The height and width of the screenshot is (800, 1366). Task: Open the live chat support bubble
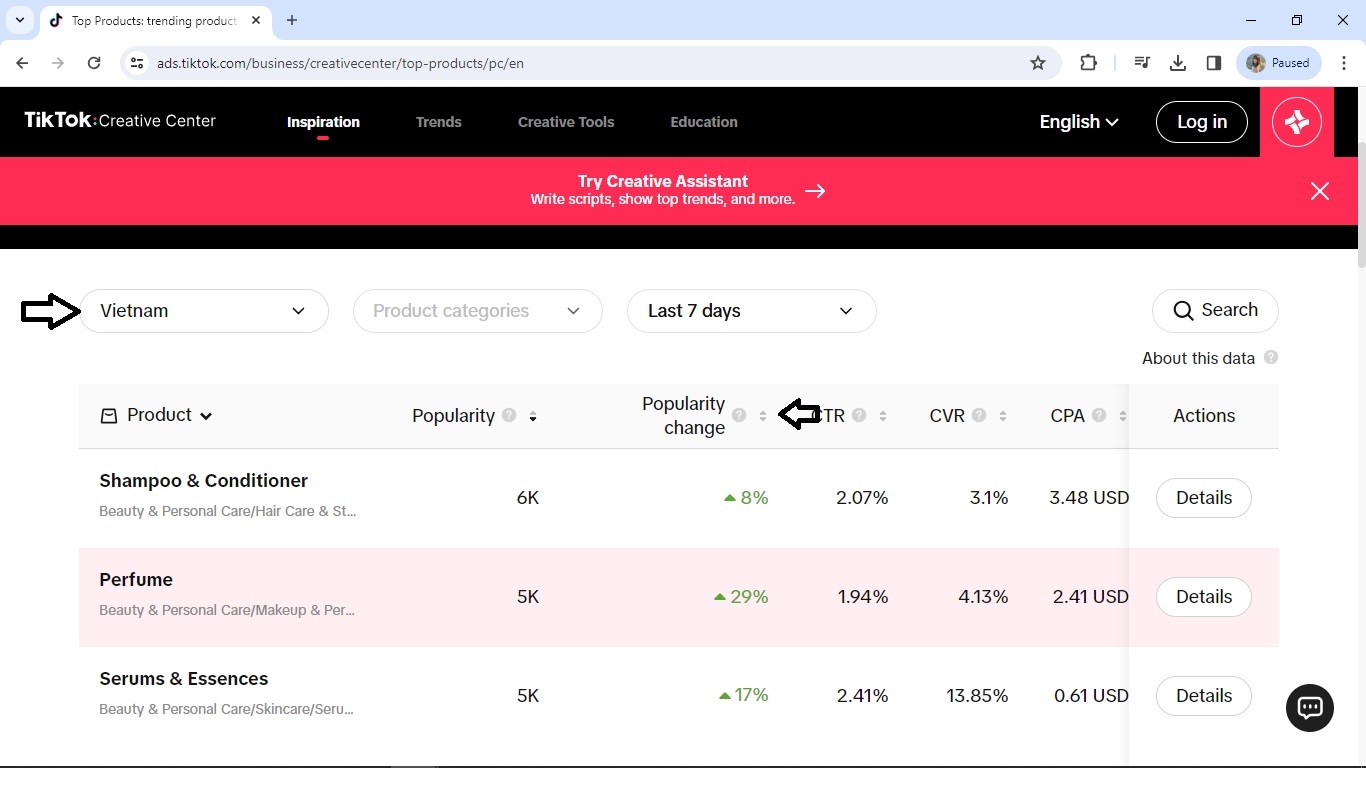pos(1309,708)
